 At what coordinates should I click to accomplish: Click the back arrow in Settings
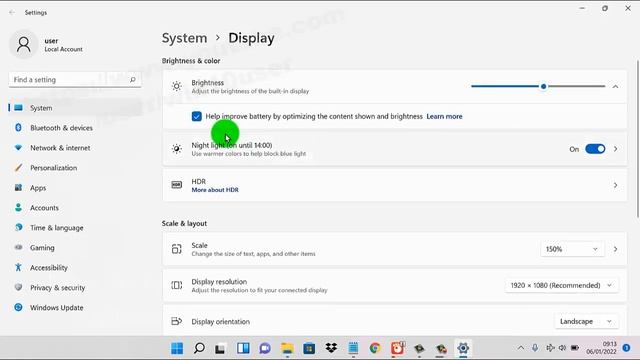pyautogui.click(x=12, y=13)
